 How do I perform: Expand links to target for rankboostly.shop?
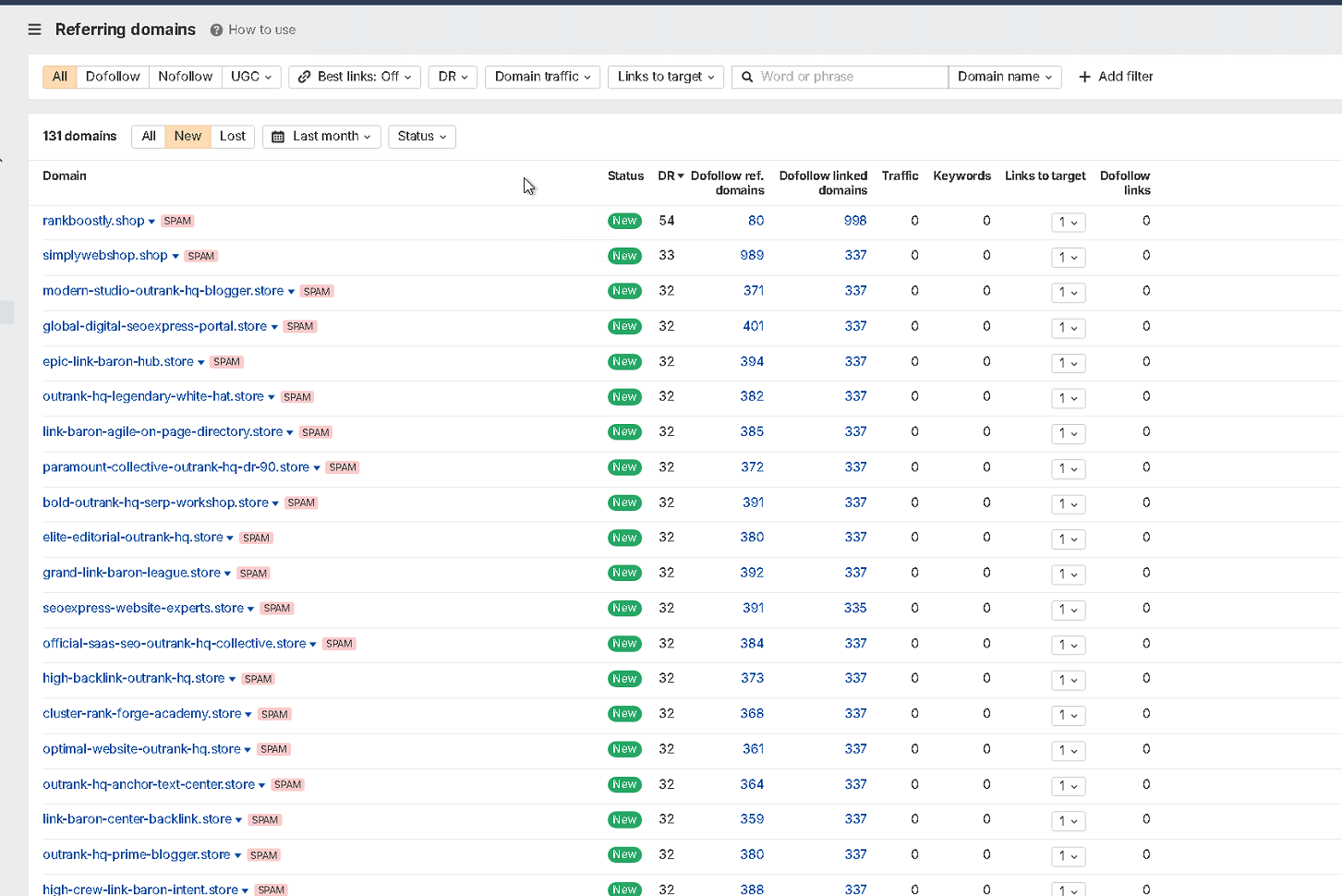click(1068, 222)
